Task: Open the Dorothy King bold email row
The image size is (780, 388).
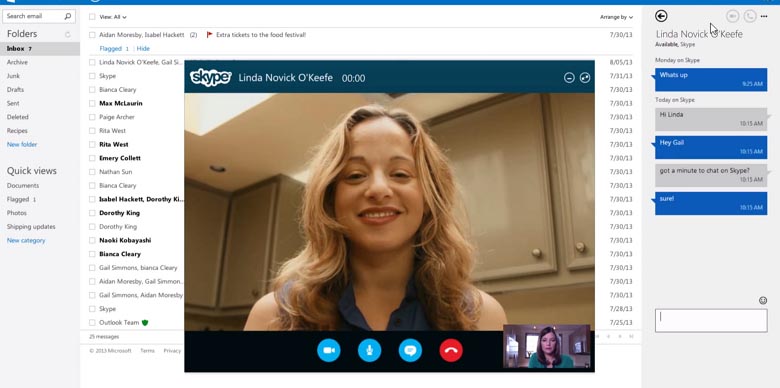Action: pos(119,213)
